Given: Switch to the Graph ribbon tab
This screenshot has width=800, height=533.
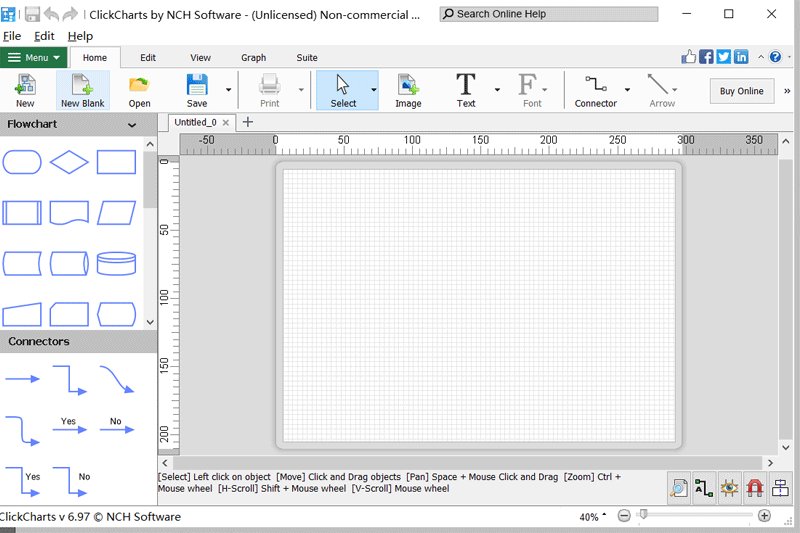Looking at the screenshot, I should [254, 58].
